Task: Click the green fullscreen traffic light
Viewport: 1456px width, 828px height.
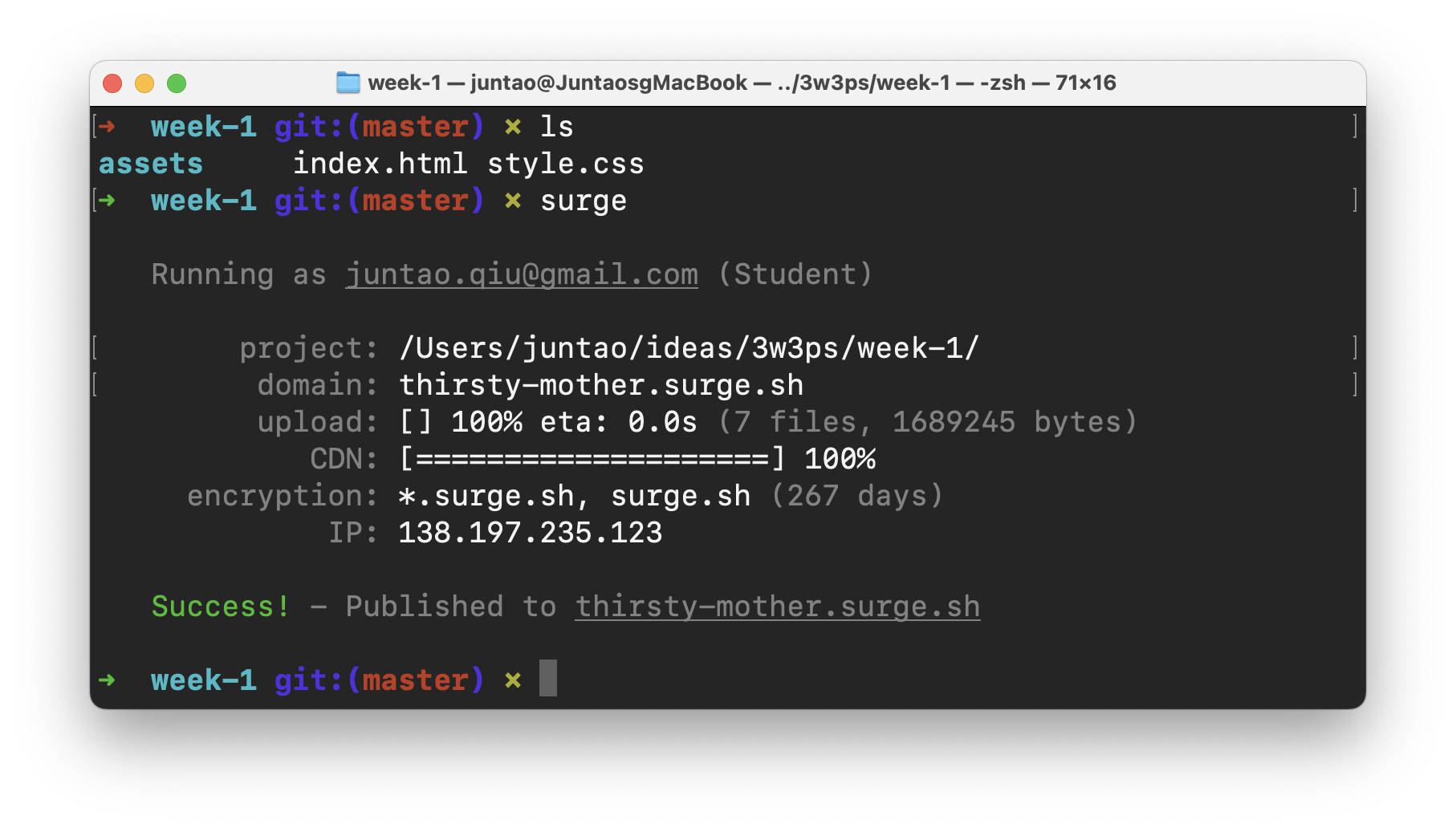Action: click(x=177, y=83)
